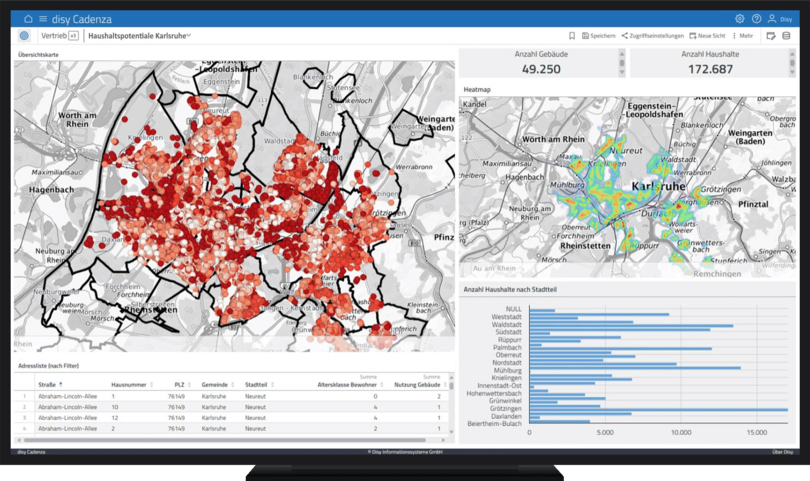Click the Anzahl Haushalte tile scrollbar
This screenshot has width=810, height=481.
point(792,63)
